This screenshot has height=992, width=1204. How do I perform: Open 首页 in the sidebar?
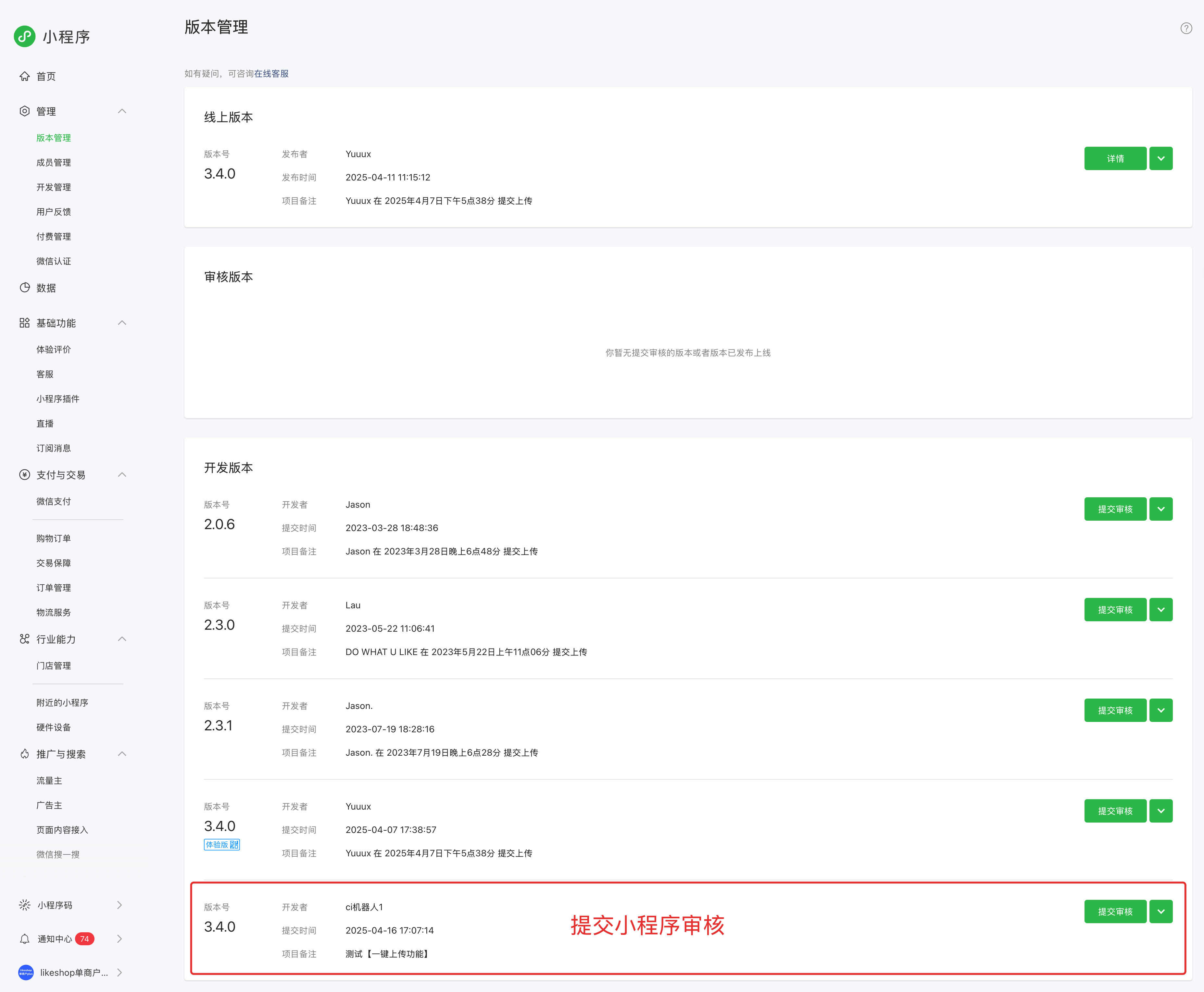pyautogui.click(x=46, y=76)
